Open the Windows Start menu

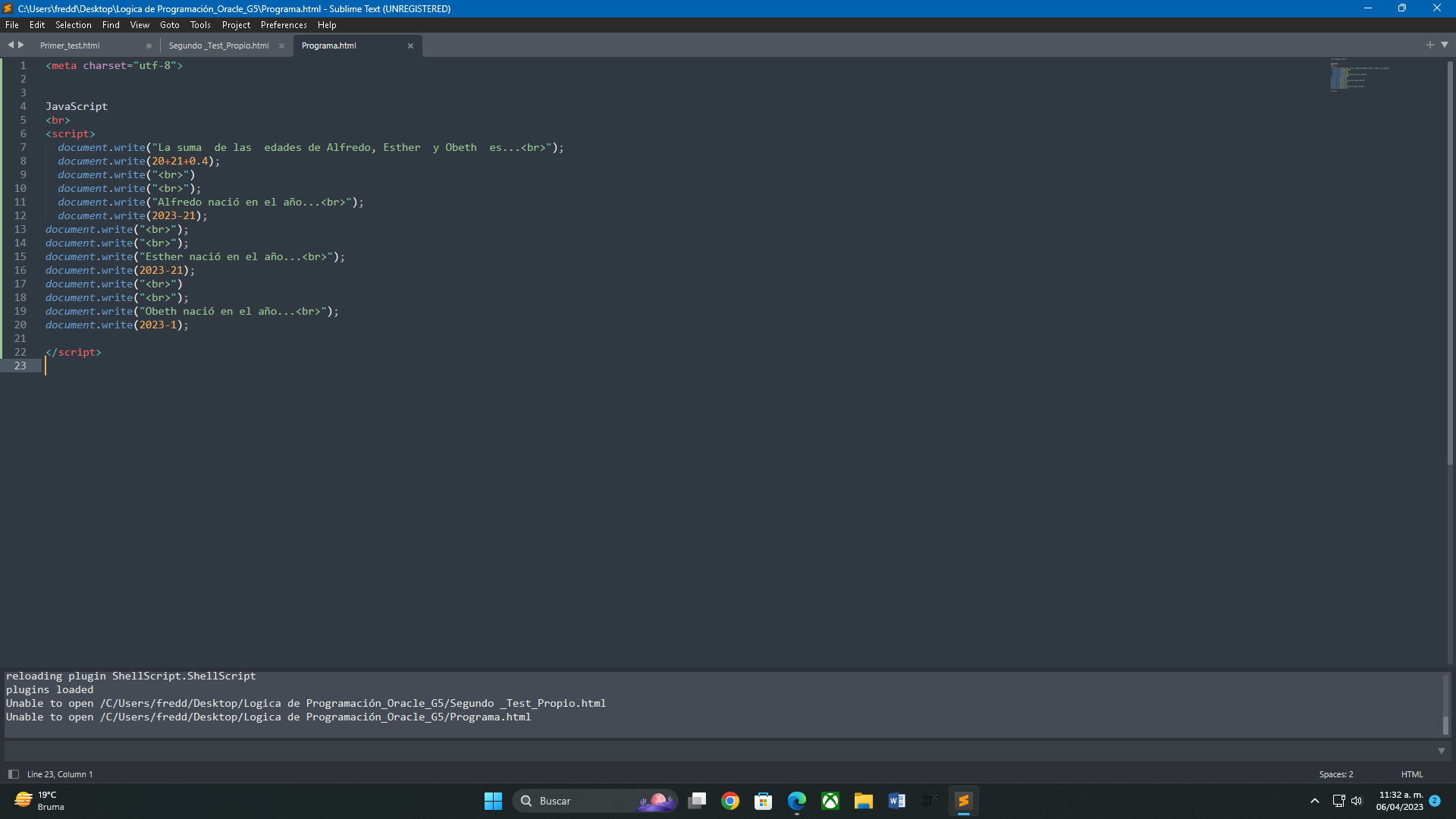coord(493,801)
